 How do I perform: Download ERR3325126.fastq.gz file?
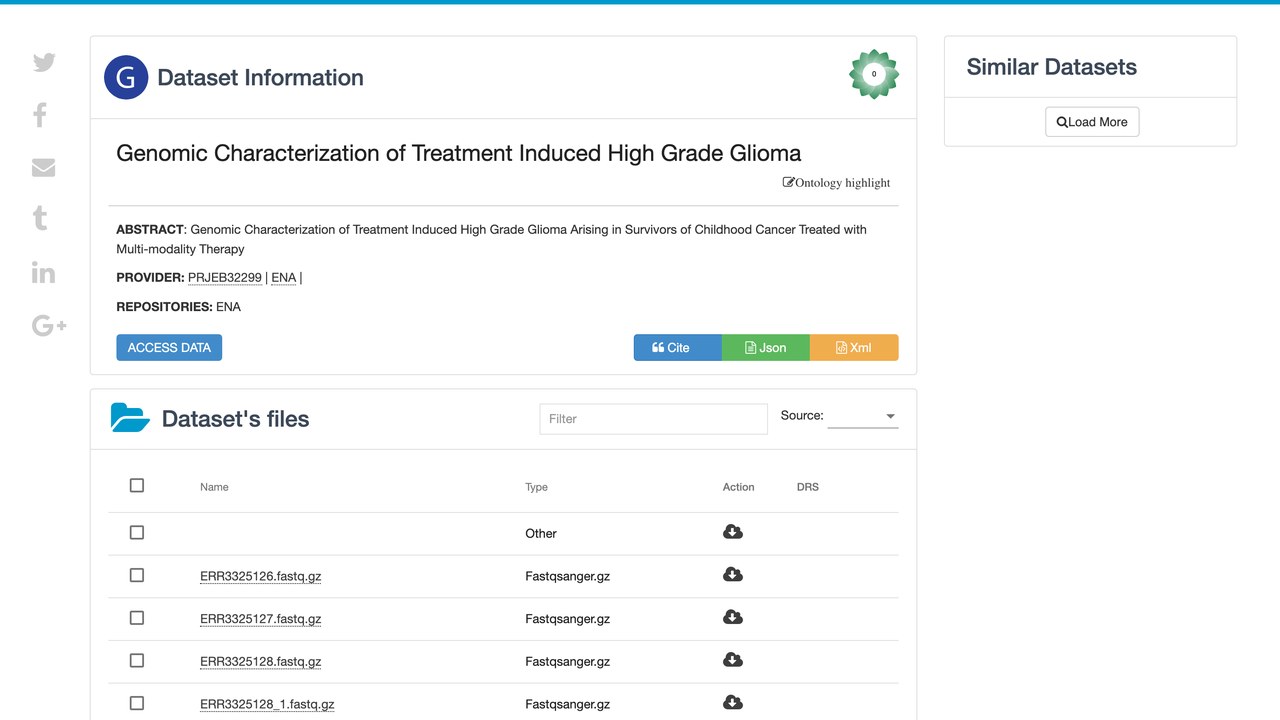[732, 575]
